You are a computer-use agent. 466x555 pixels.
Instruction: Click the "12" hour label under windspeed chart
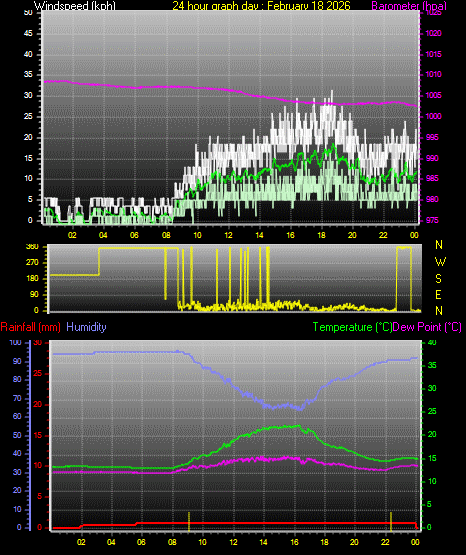click(x=228, y=235)
